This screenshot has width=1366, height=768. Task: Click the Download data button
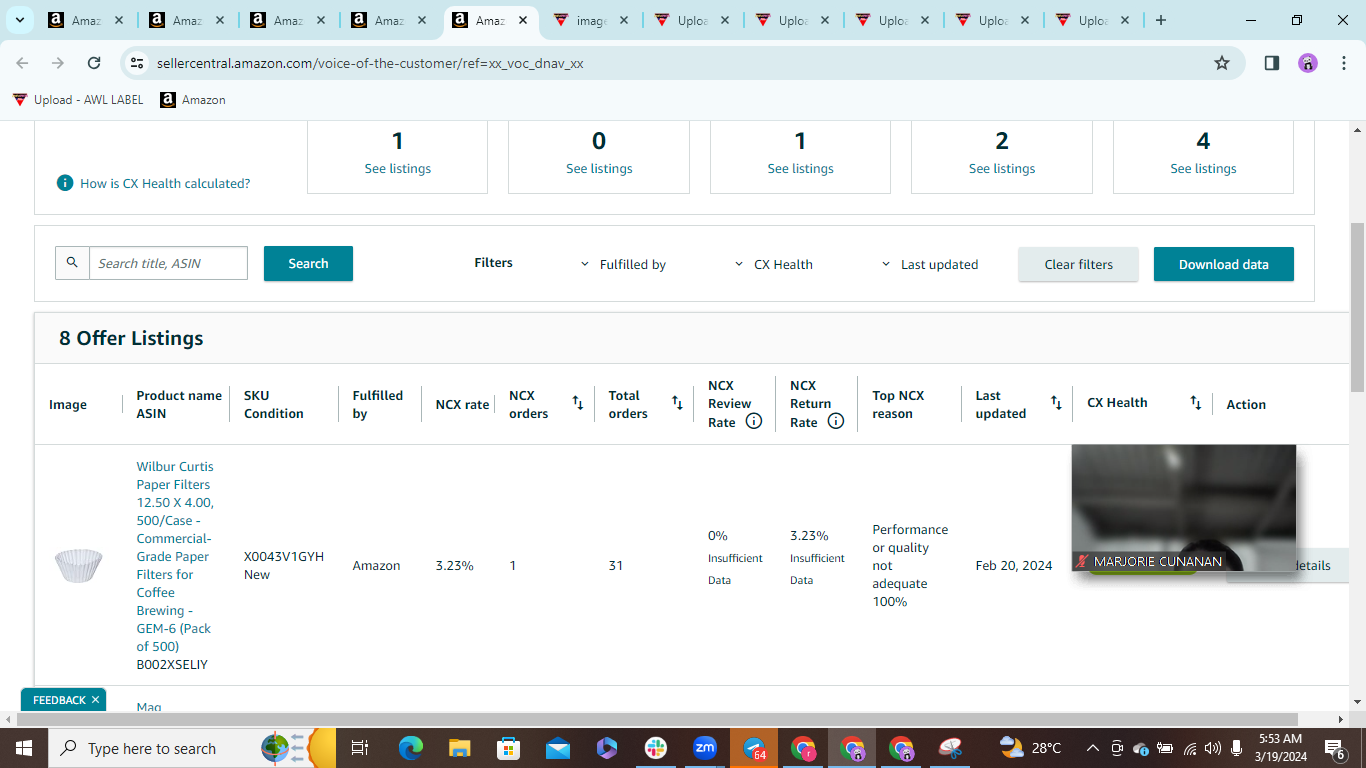point(1224,264)
